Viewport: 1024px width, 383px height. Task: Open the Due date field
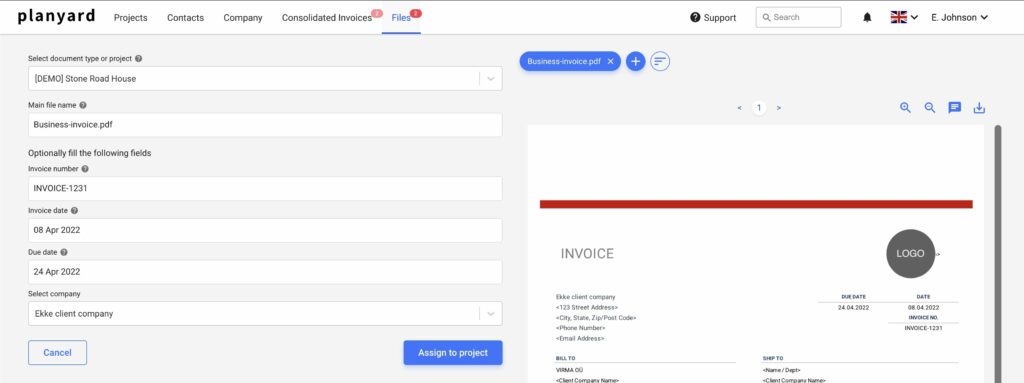(265, 272)
